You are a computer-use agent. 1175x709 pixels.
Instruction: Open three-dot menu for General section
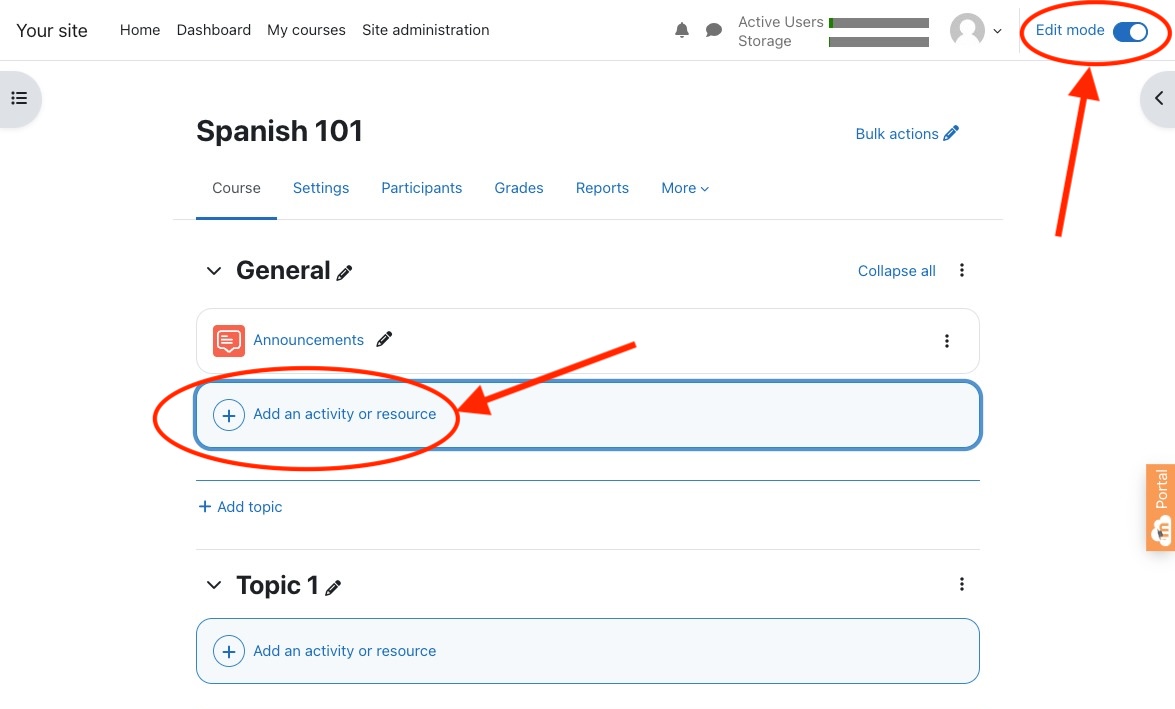point(962,270)
